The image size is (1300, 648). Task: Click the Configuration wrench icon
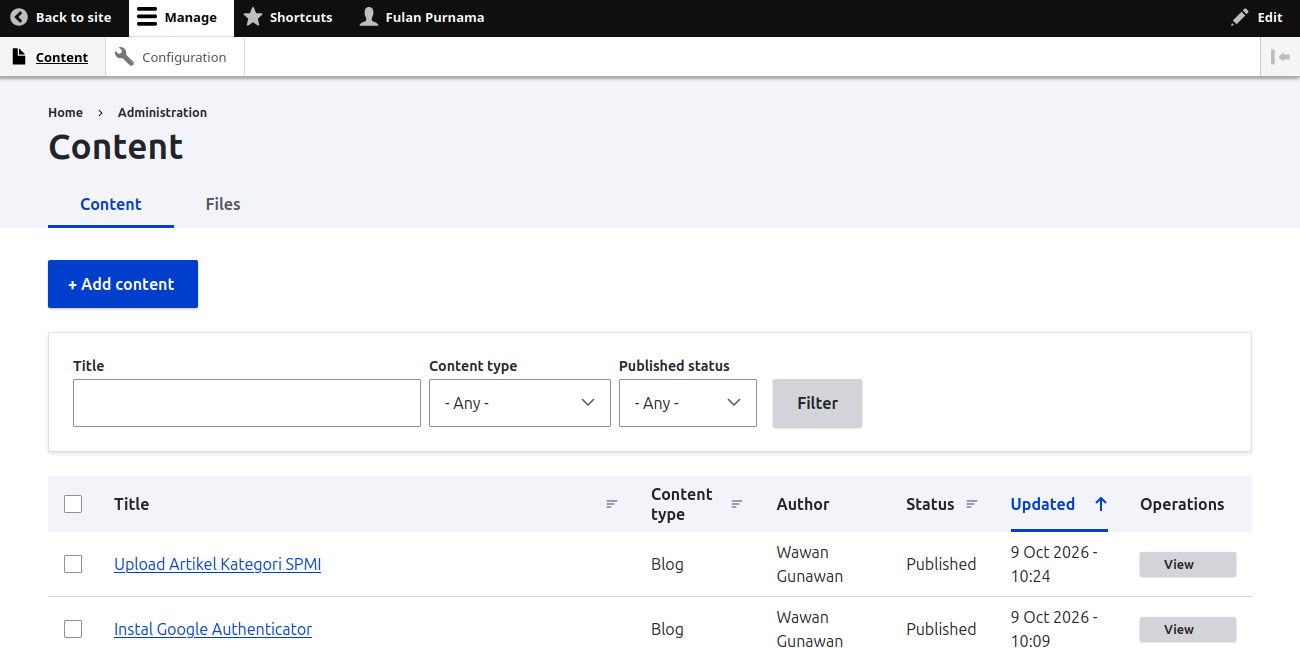(x=124, y=57)
